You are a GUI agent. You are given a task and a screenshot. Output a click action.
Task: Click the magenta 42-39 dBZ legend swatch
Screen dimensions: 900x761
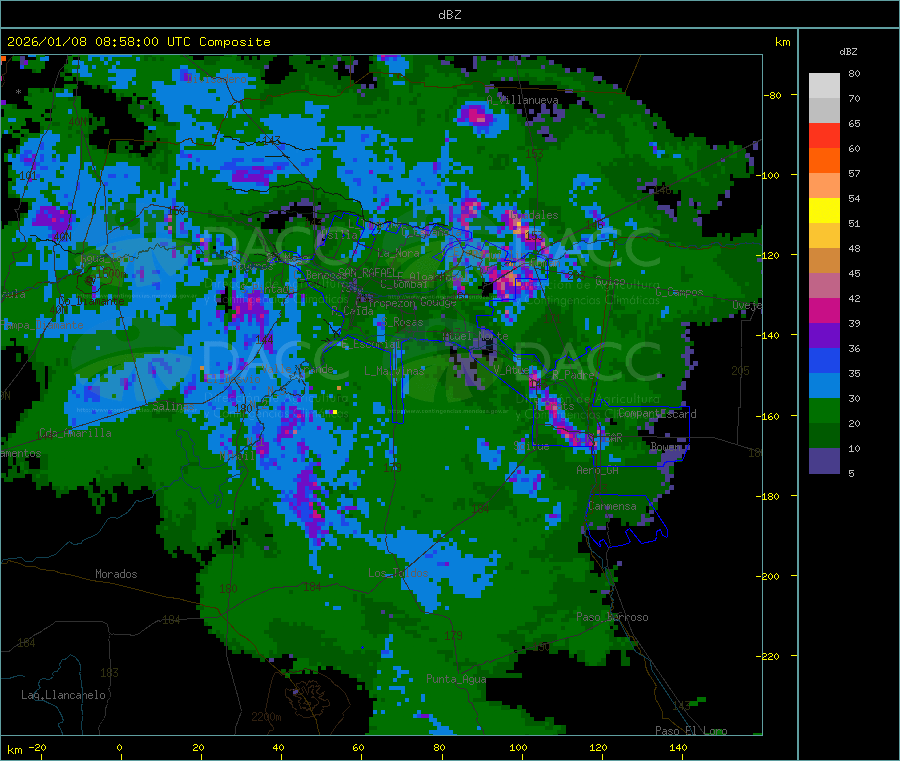(824, 310)
